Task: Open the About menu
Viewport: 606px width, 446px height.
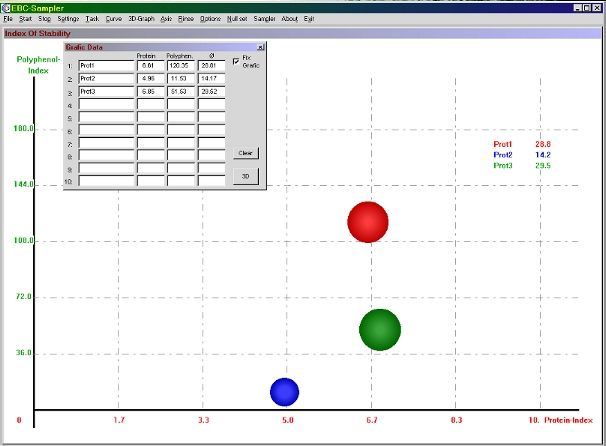Action: pos(289,19)
